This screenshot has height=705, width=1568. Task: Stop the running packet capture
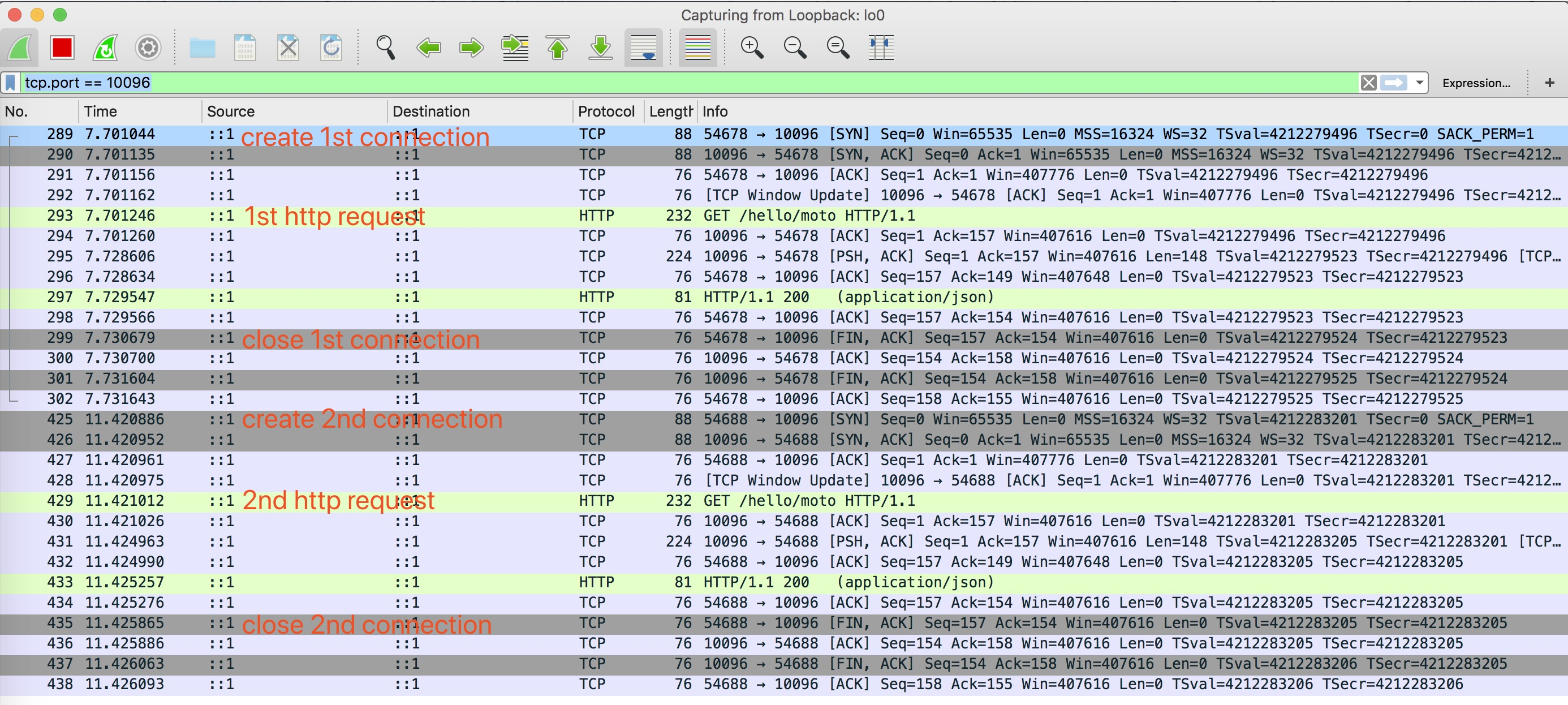pyautogui.click(x=61, y=48)
